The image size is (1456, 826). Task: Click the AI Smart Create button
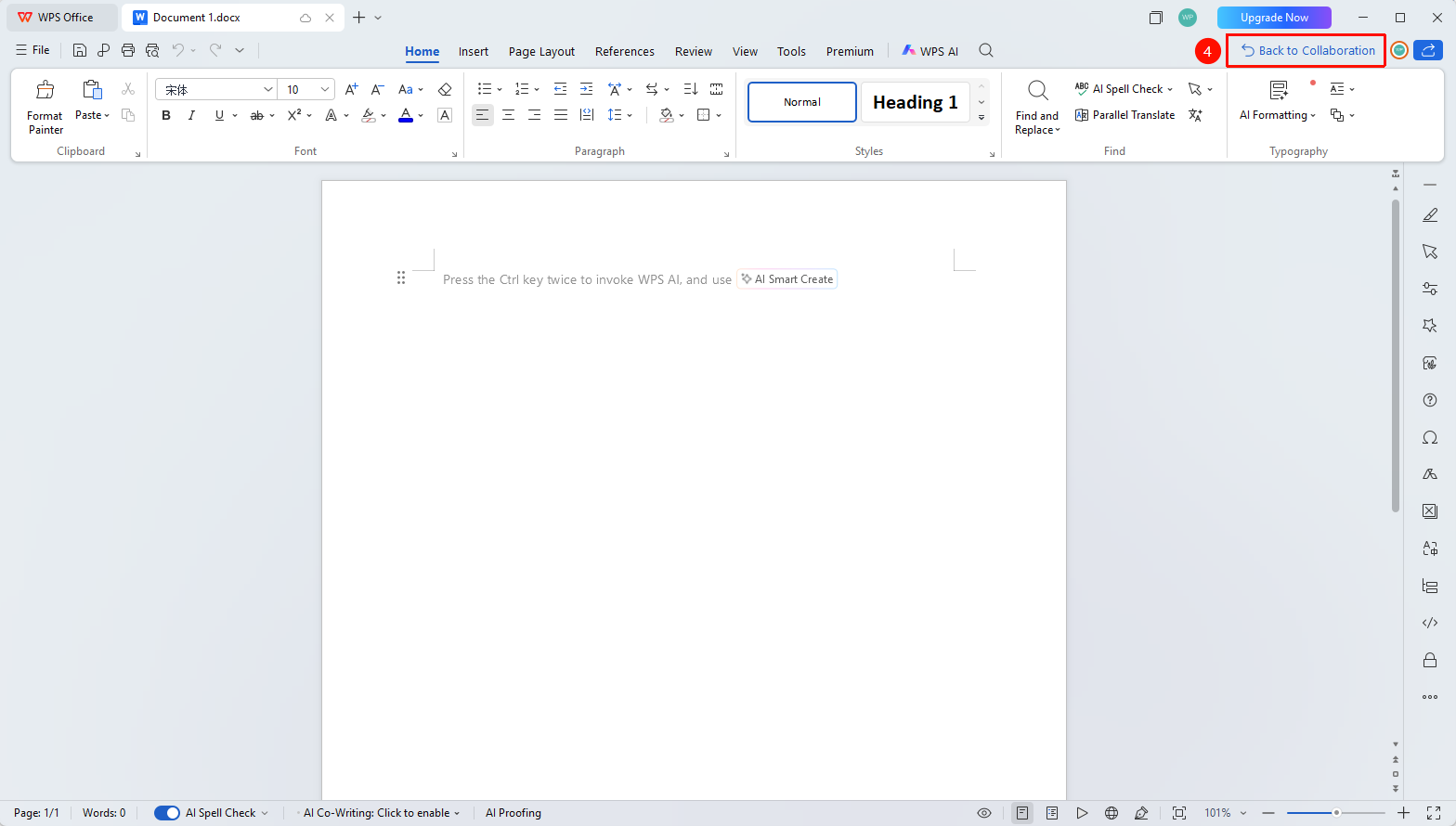787,279
